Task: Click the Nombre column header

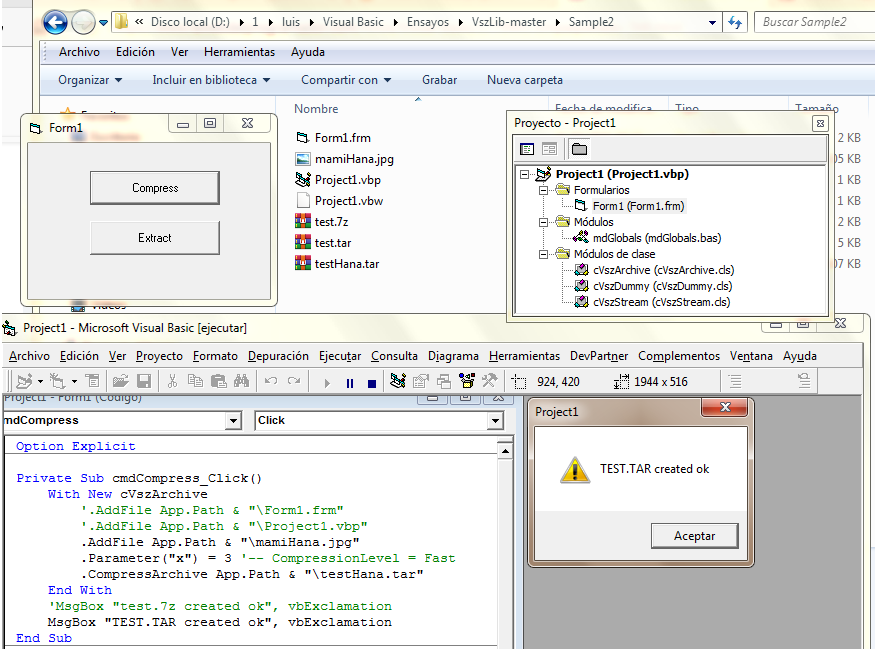Action: click(316, 109)
